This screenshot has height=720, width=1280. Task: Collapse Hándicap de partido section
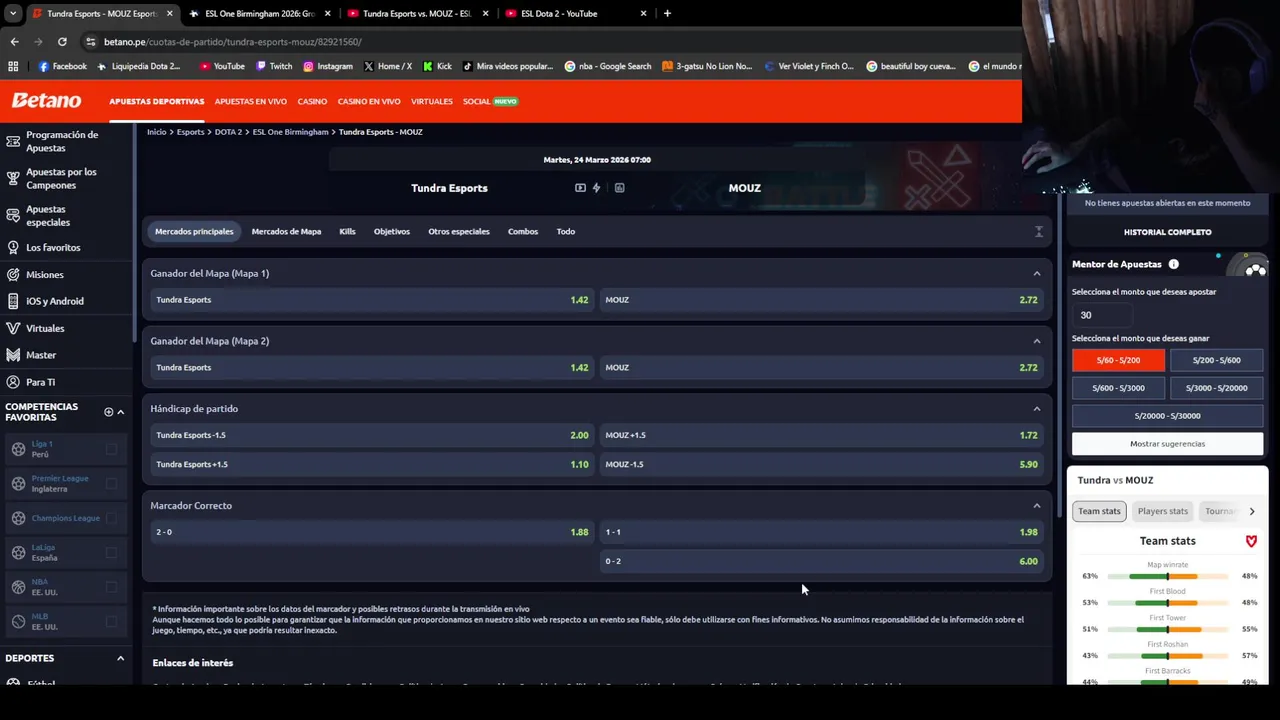pos(1036,408)
